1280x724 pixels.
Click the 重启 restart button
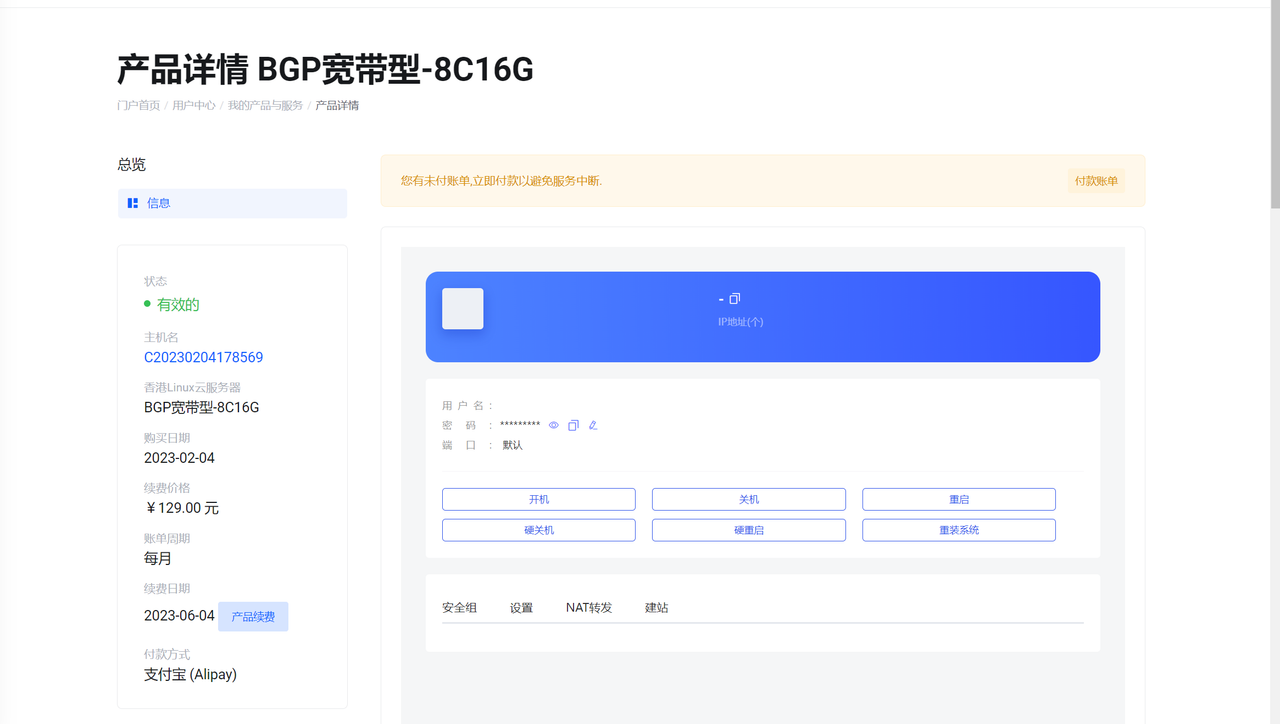click(959, 499)
